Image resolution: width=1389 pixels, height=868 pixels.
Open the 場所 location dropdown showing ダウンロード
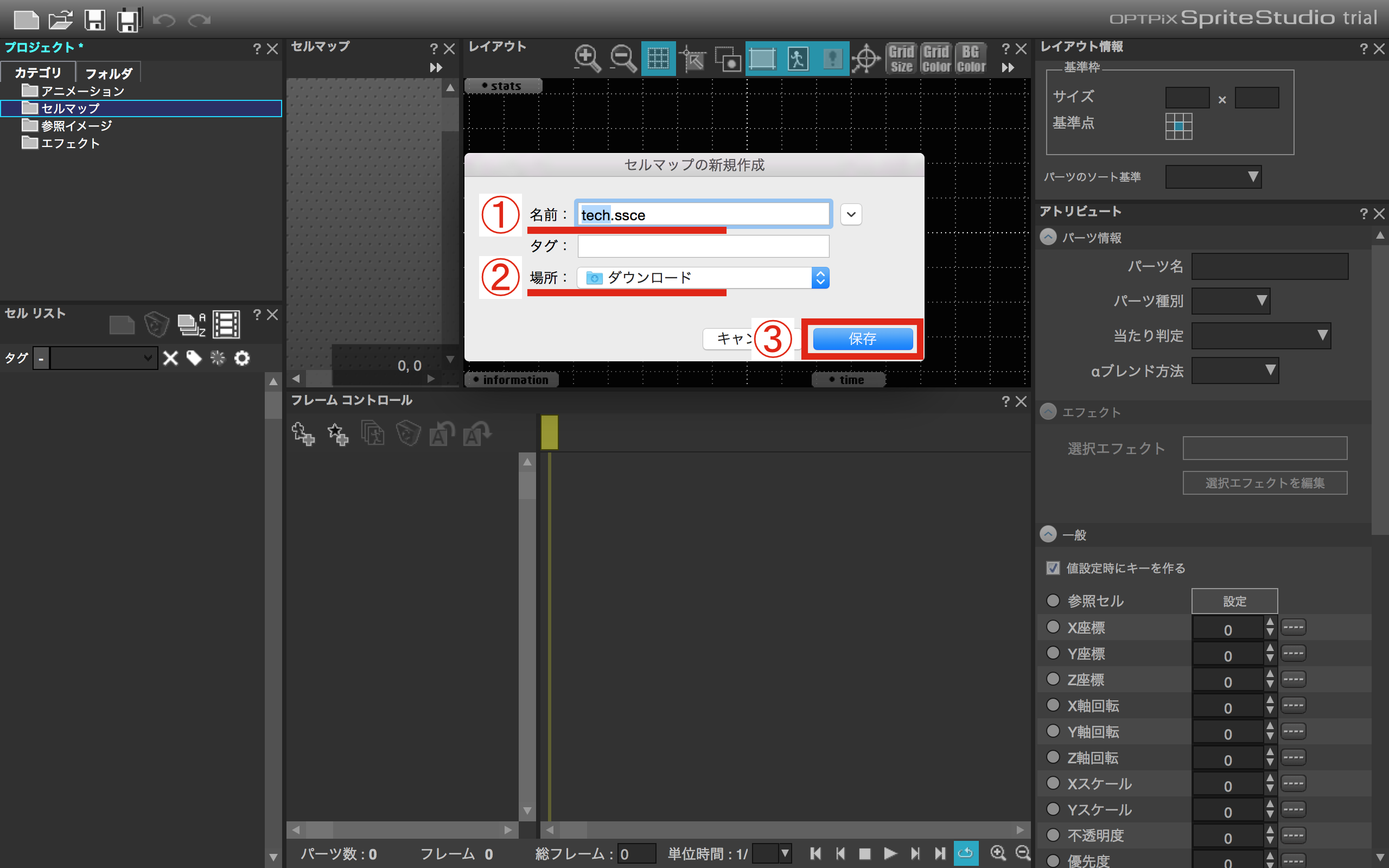pos(703,278)
